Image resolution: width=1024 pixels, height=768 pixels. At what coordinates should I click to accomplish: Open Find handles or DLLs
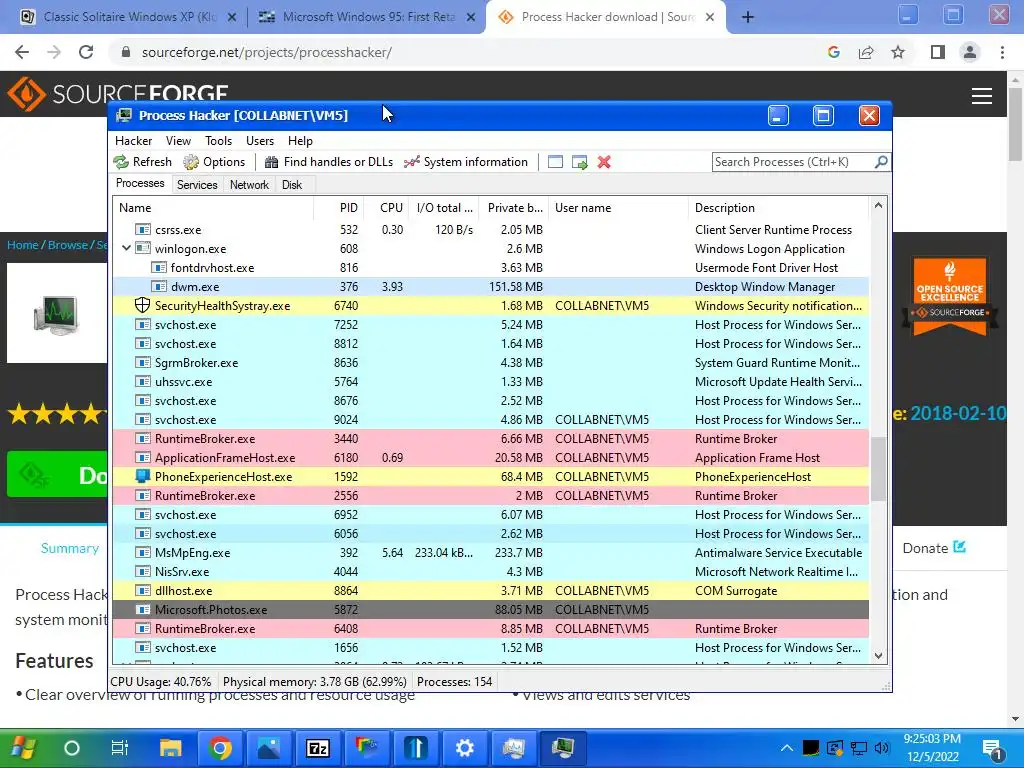click(x=329, y=162)
